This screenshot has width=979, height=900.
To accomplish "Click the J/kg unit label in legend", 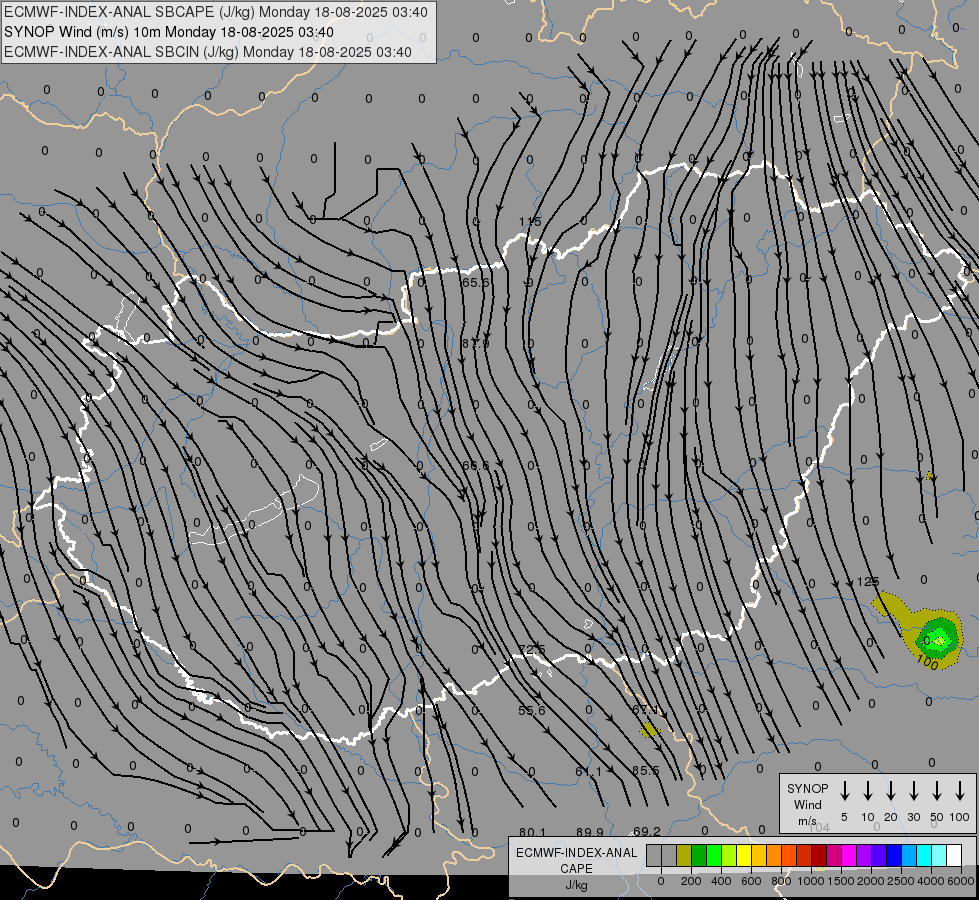I will tap(576, 884).
